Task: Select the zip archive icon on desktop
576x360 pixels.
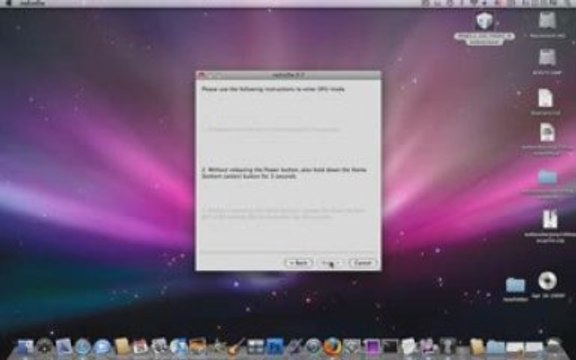Action: click(550, 220)
